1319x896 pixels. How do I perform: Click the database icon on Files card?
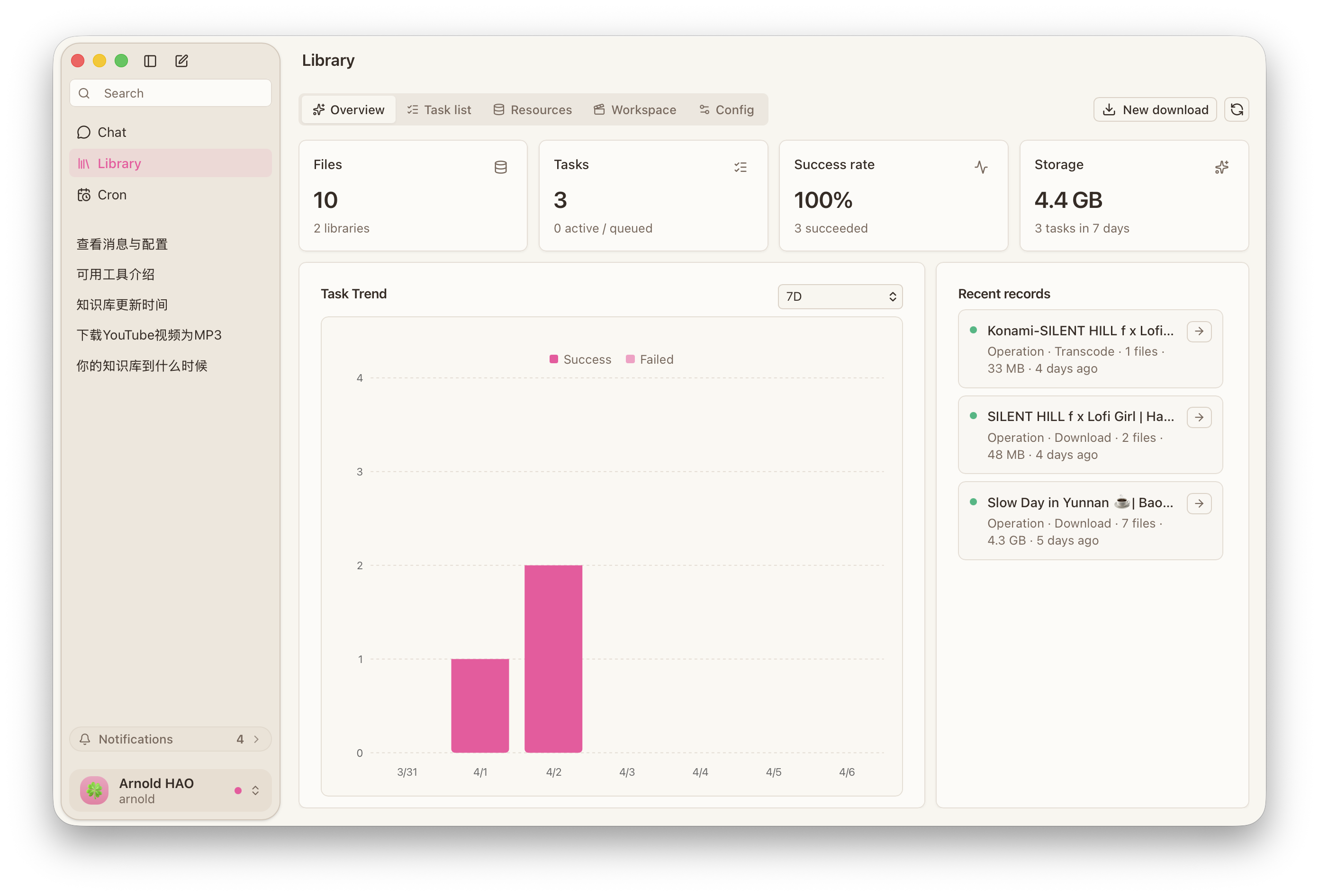click(500, 166)
